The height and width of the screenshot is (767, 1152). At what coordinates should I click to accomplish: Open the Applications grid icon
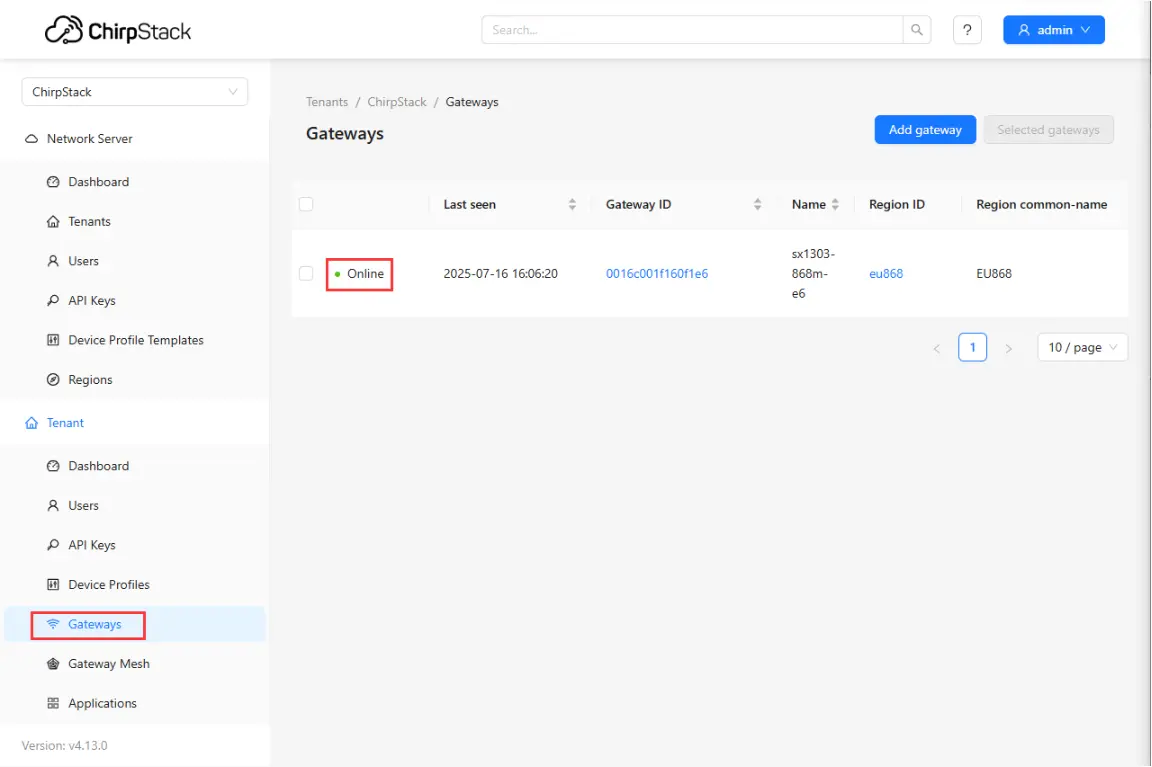tap(55, 703)
